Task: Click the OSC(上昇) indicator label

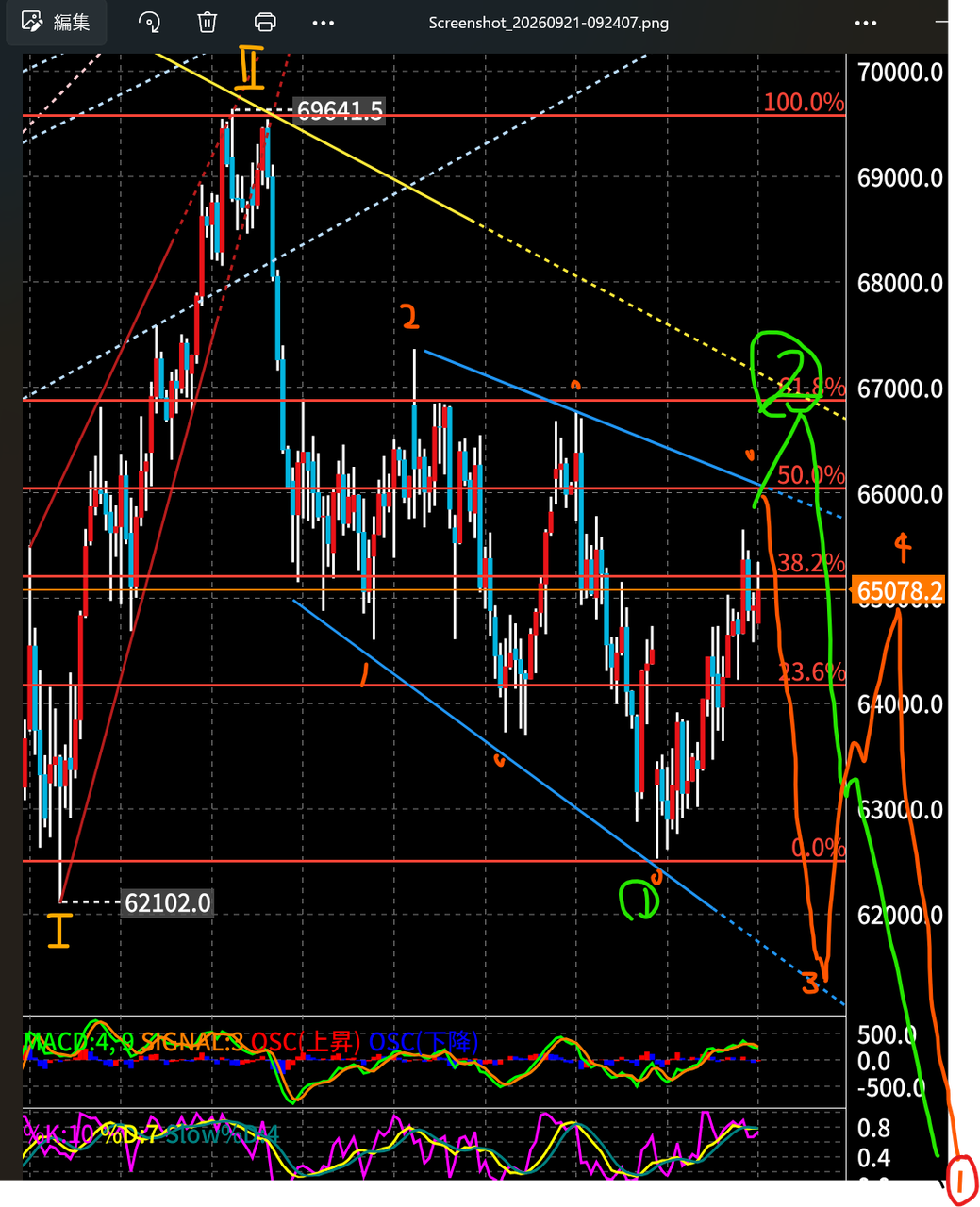Action: (x=306, y=1042)
